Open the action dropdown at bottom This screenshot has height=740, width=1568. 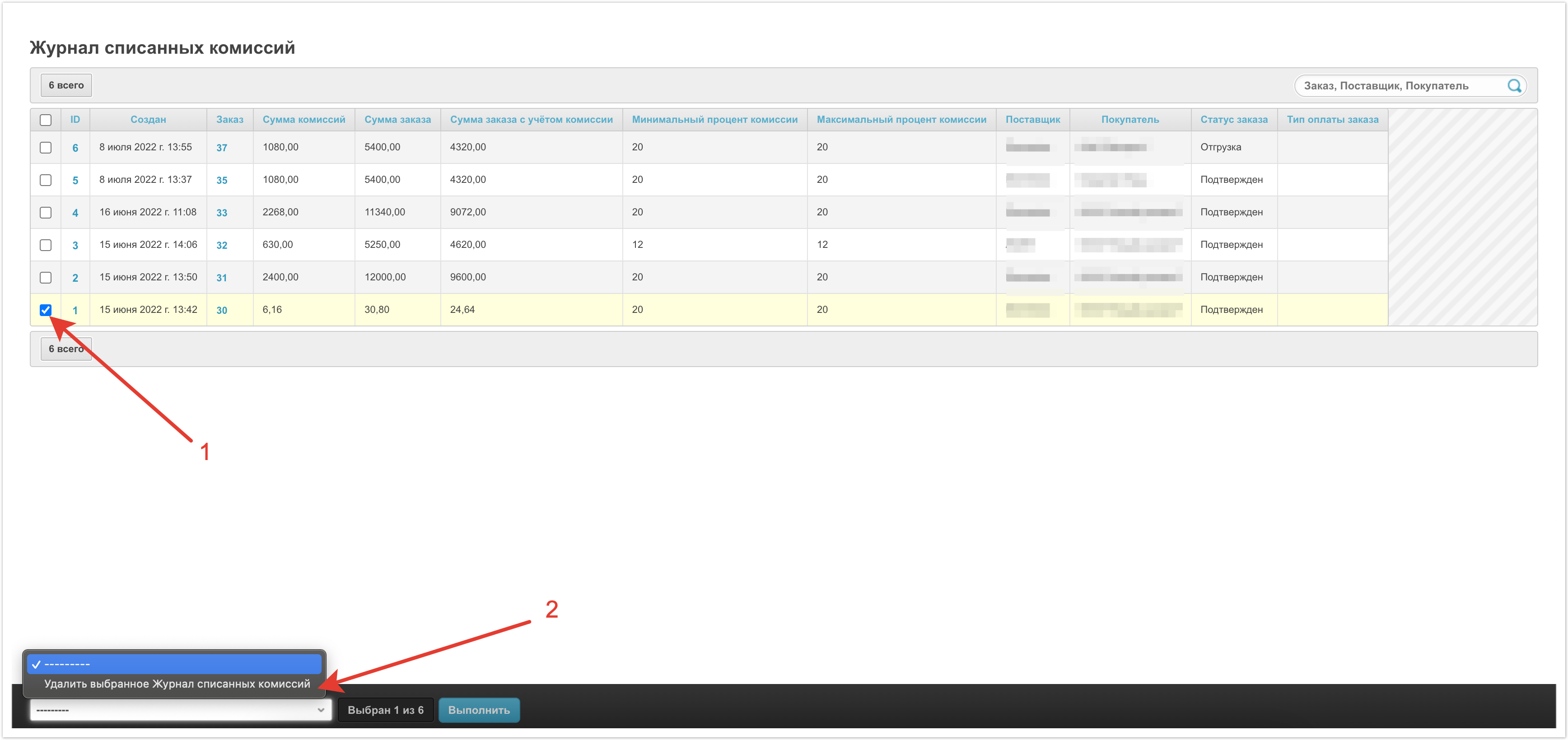point(180,710)
